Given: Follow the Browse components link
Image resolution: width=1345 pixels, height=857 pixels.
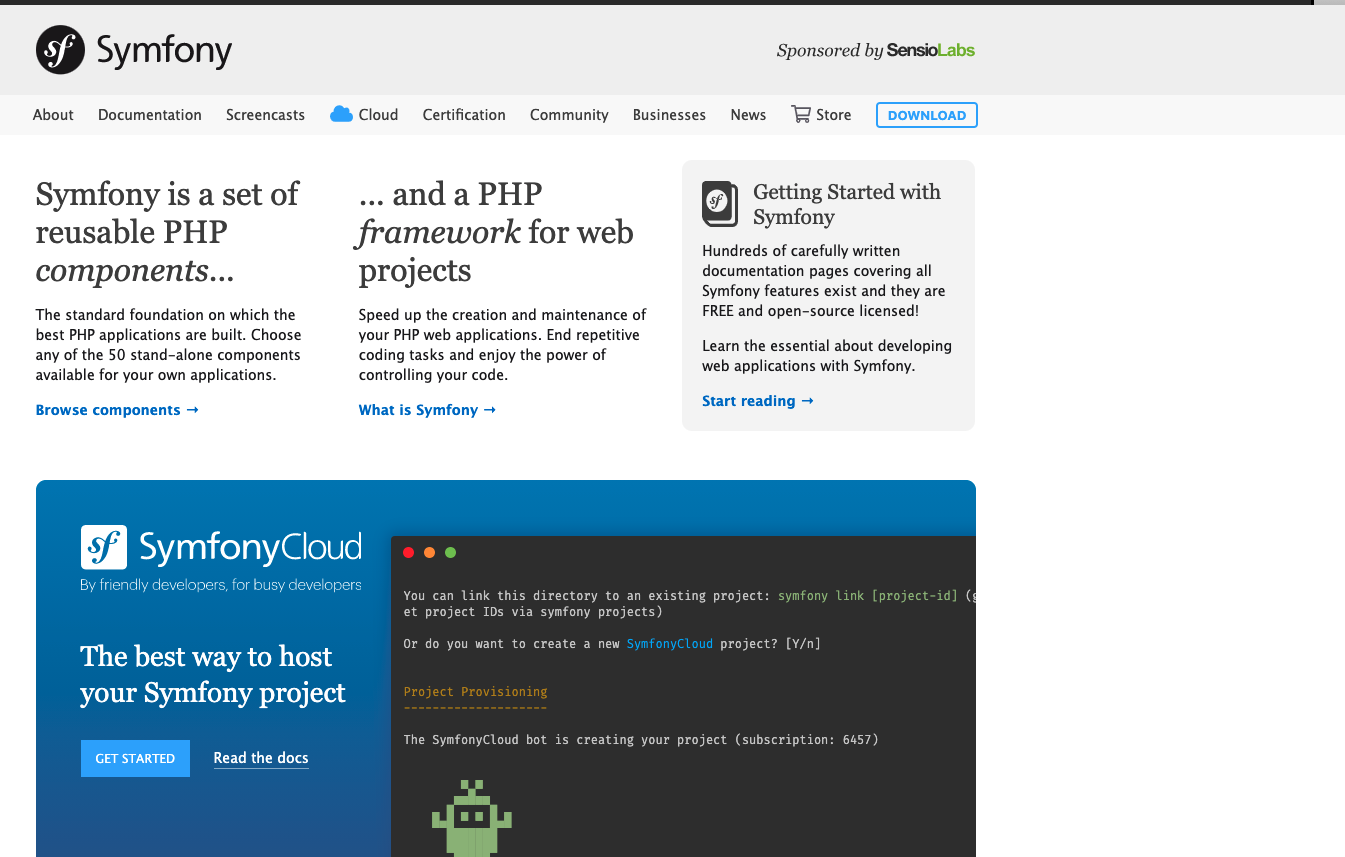Looking at the screenshot, I should (x=117, y=410).
